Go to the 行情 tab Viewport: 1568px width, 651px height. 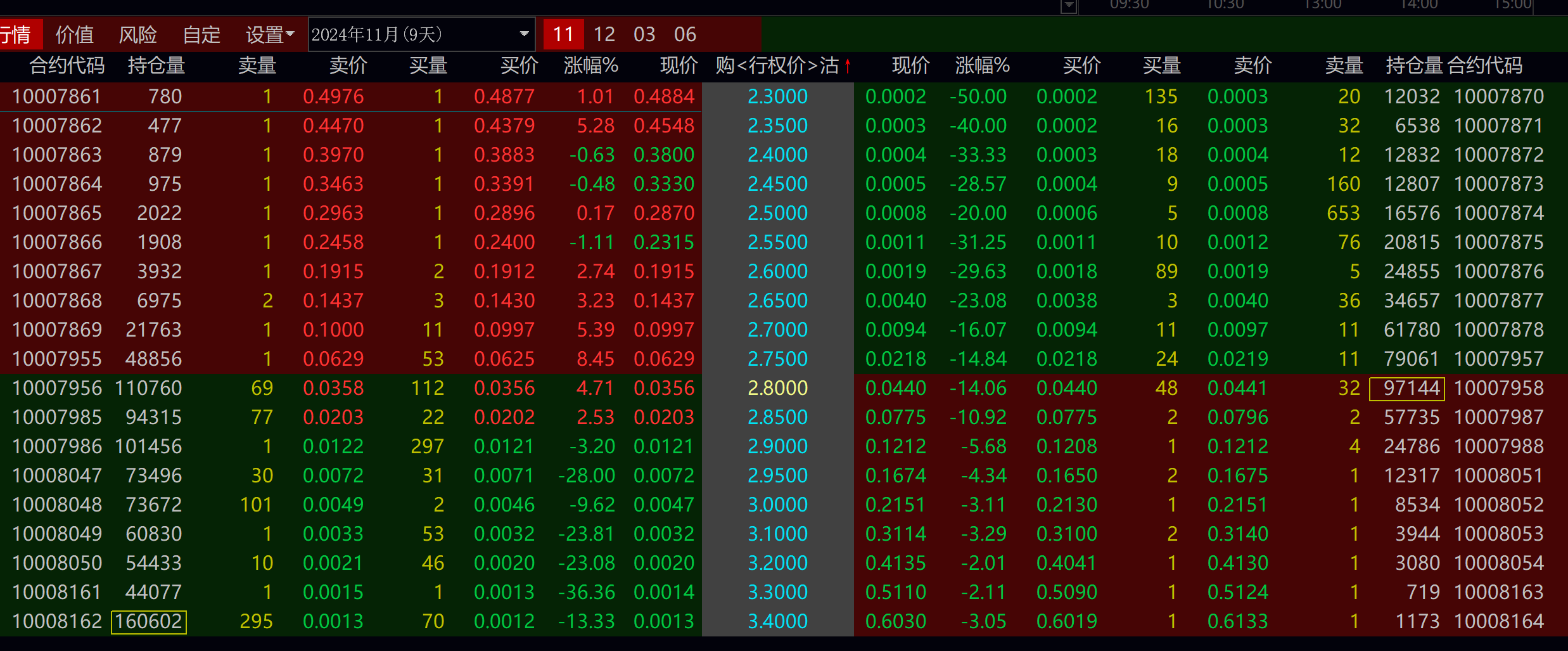pos(18,34)
